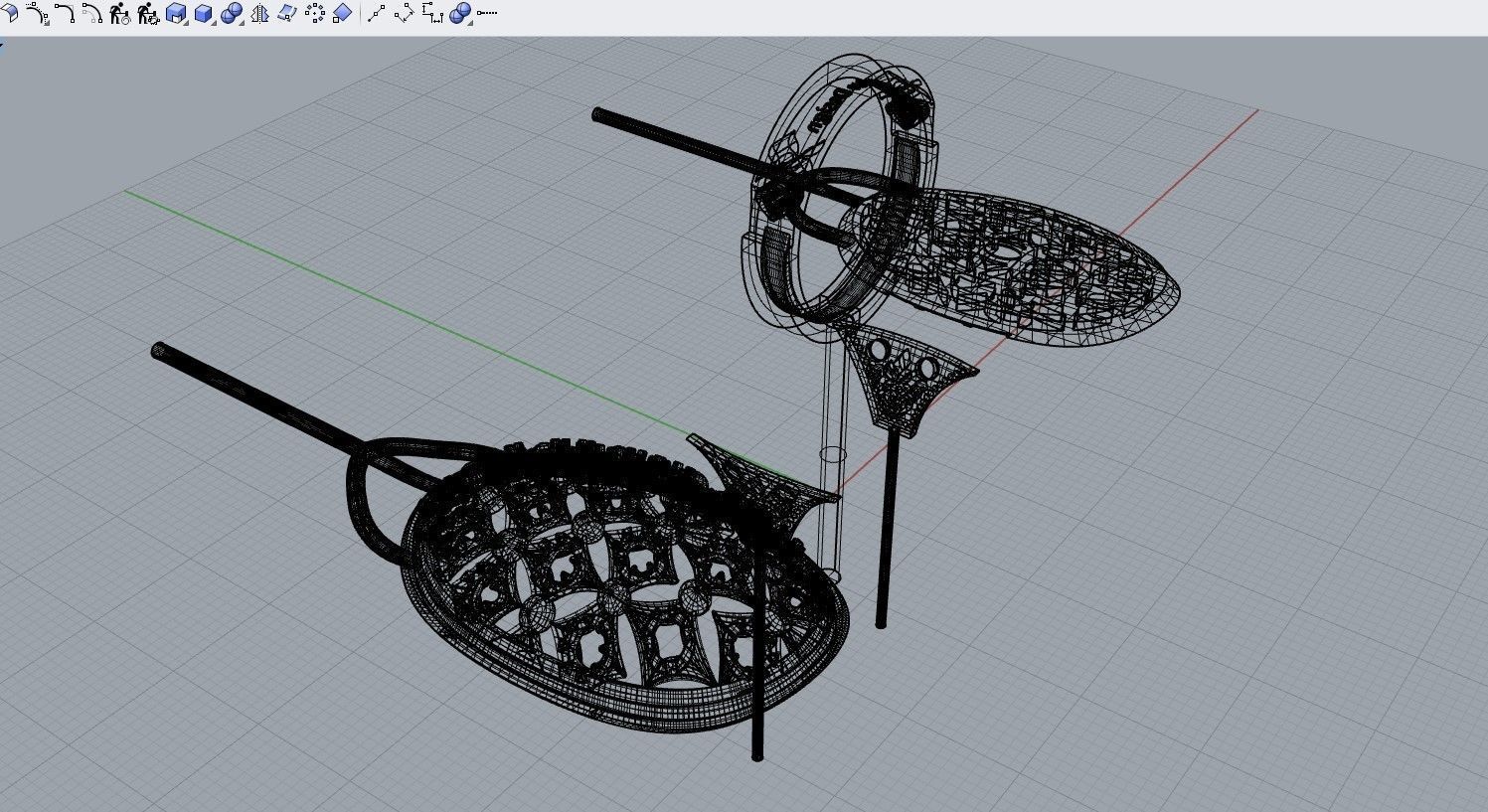Select the surface fillet tool icon
The image size is (1488, 812).
(11, 13)
